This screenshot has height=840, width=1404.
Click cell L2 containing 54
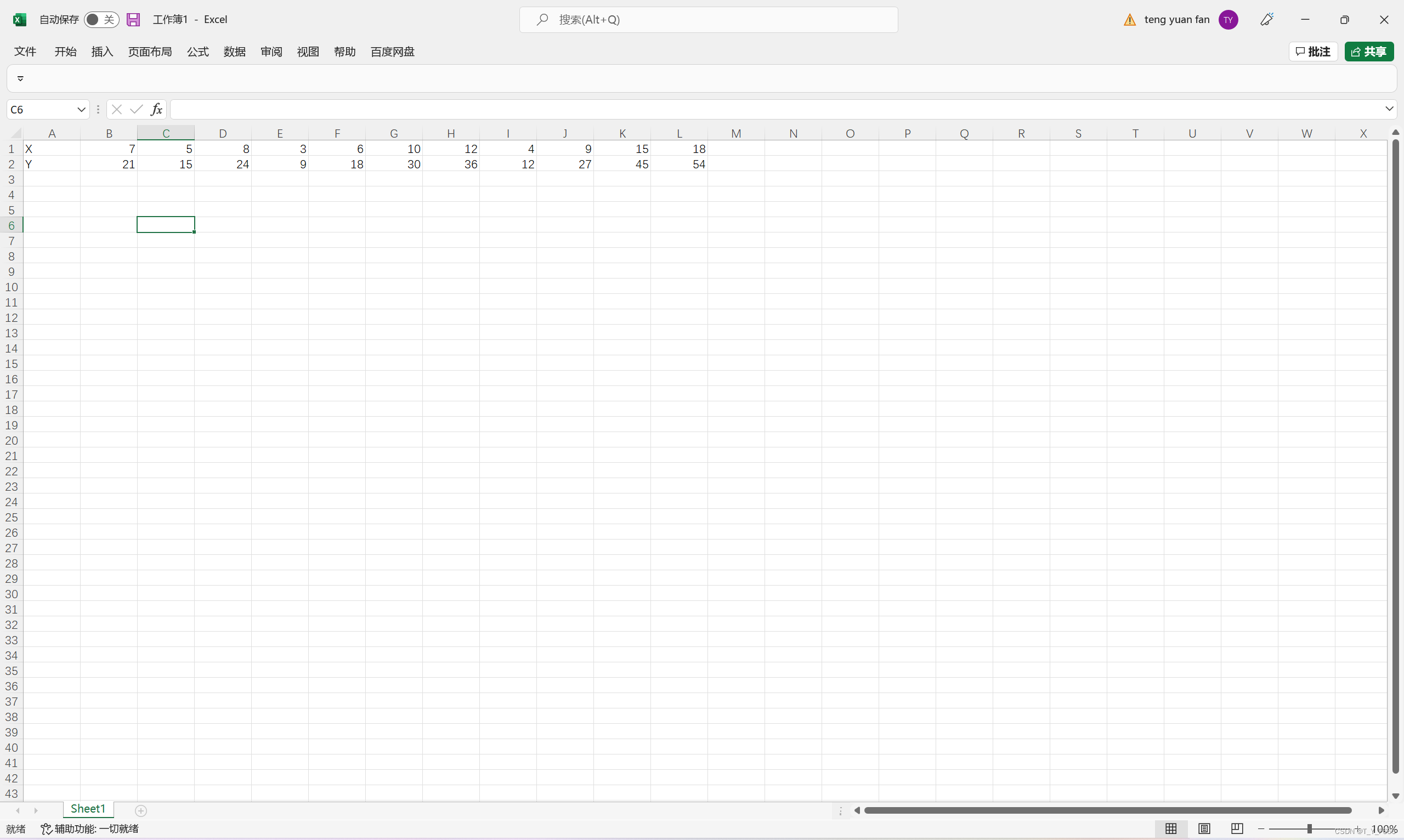680,164
